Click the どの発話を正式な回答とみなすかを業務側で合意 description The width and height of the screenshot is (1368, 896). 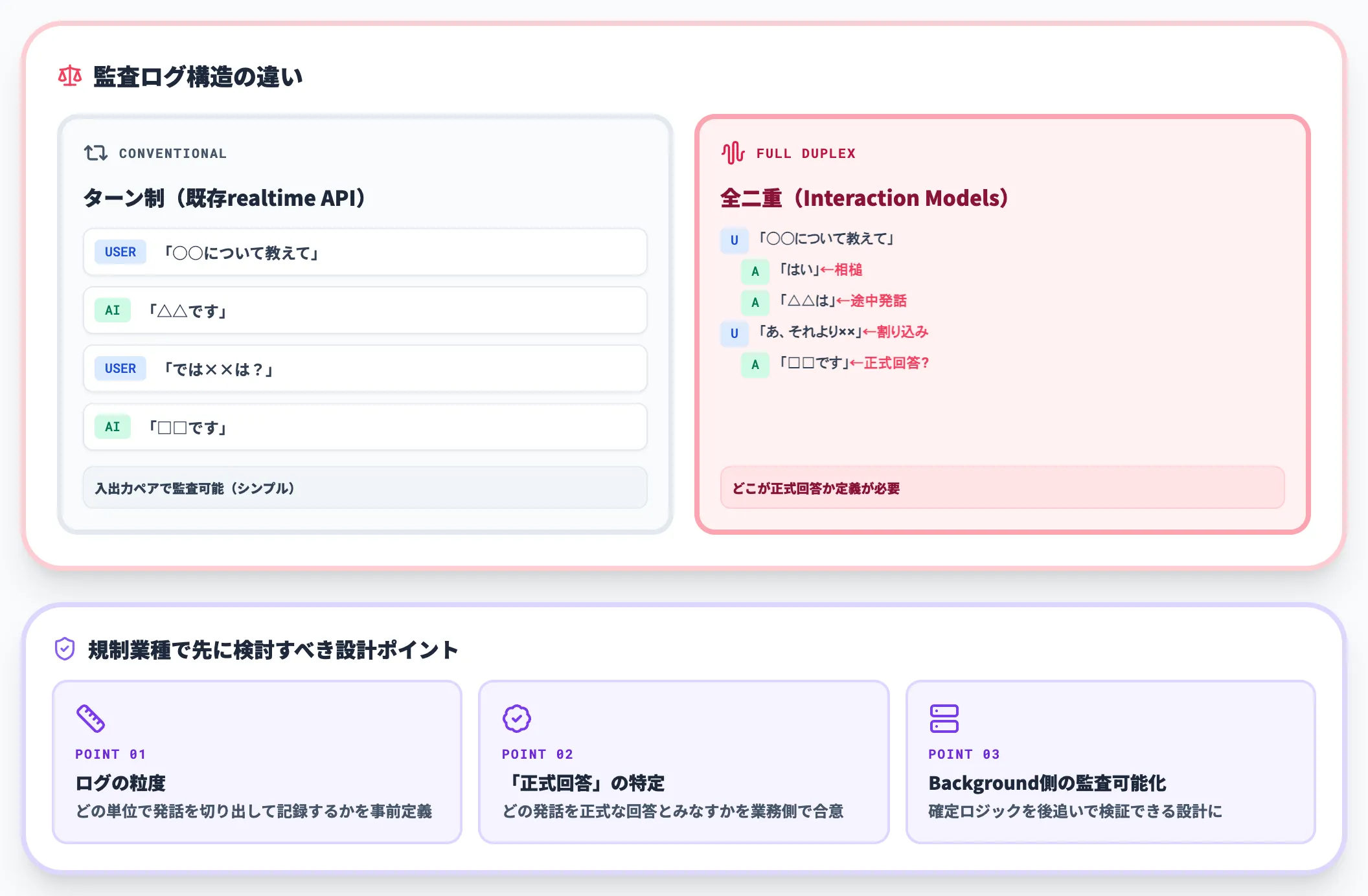click(673, 811)
